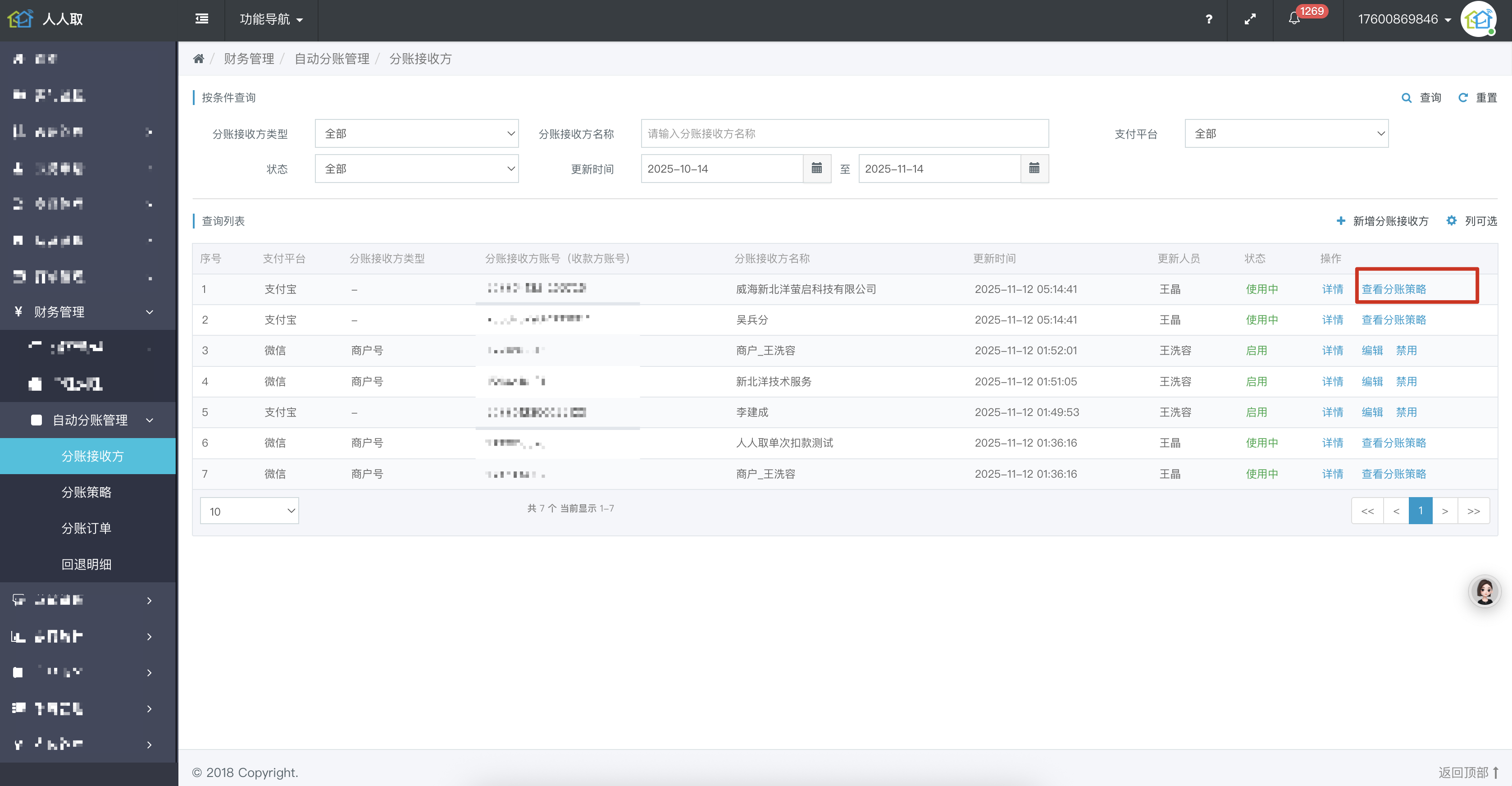Select 分账策略 in the sidebar

tap(87, 492)
